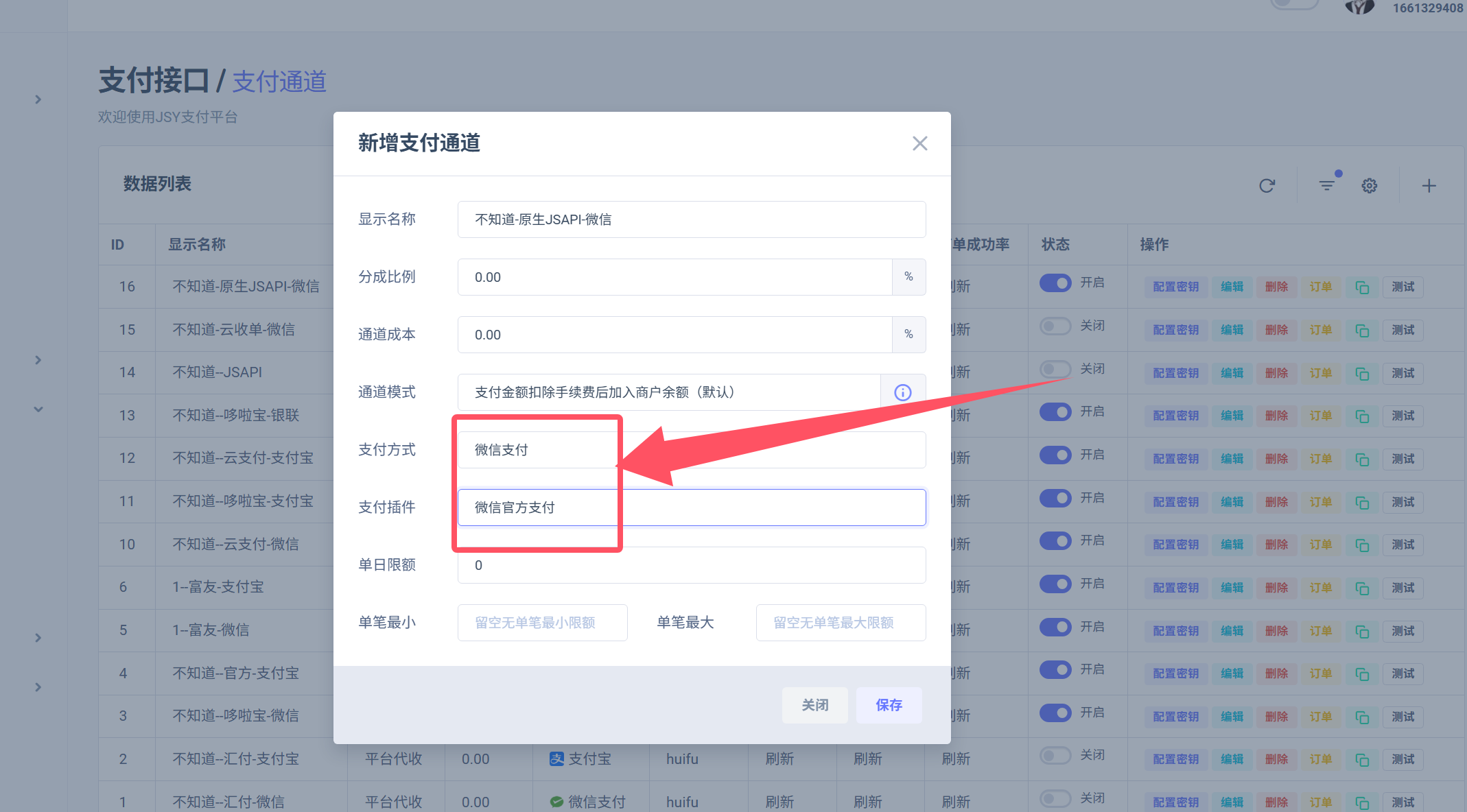Open the filter icon in table toolbar

click(x=1327, y=186)
